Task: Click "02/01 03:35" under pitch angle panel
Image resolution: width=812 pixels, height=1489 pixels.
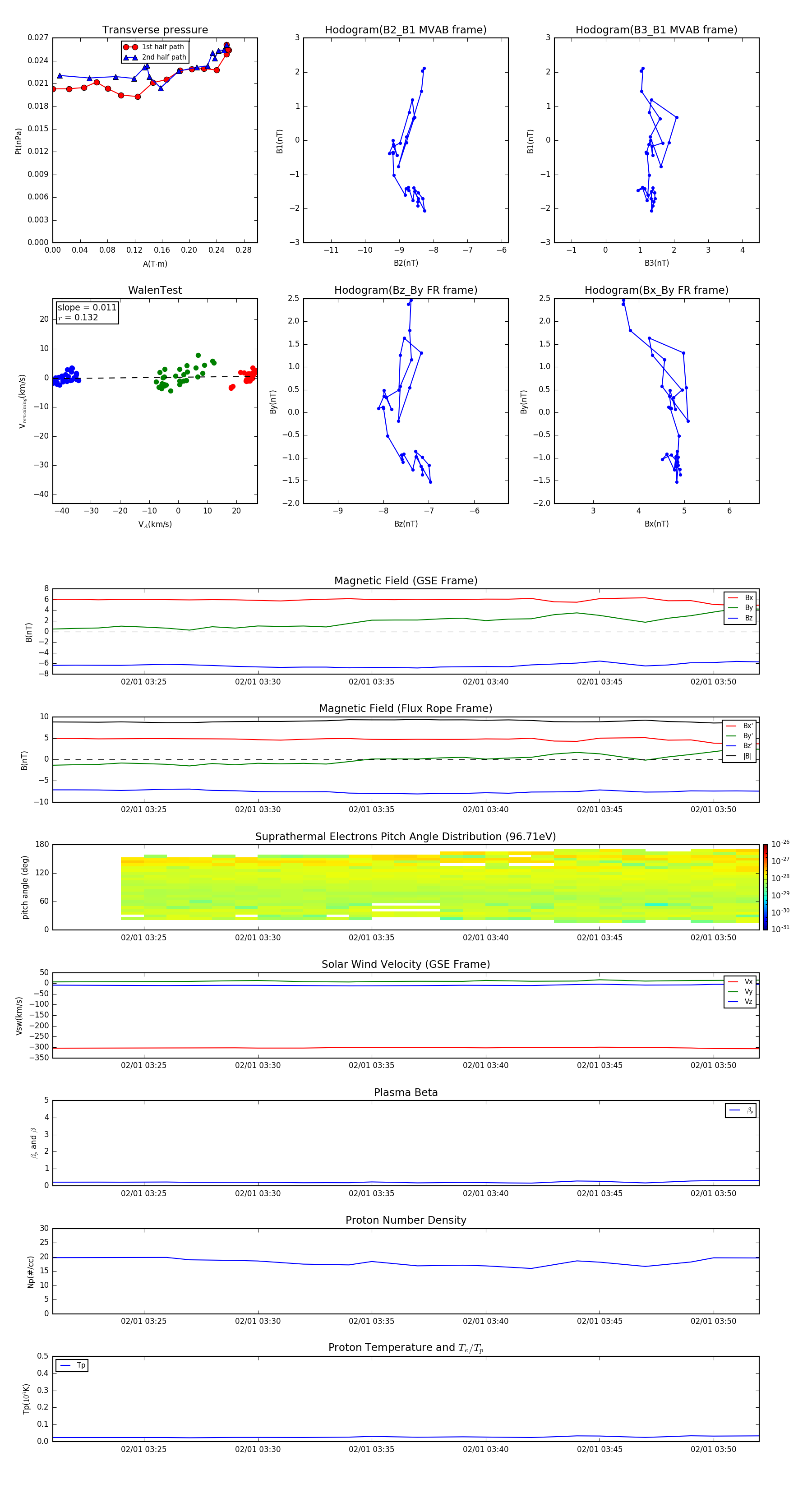Action: [x=372, y=938]
